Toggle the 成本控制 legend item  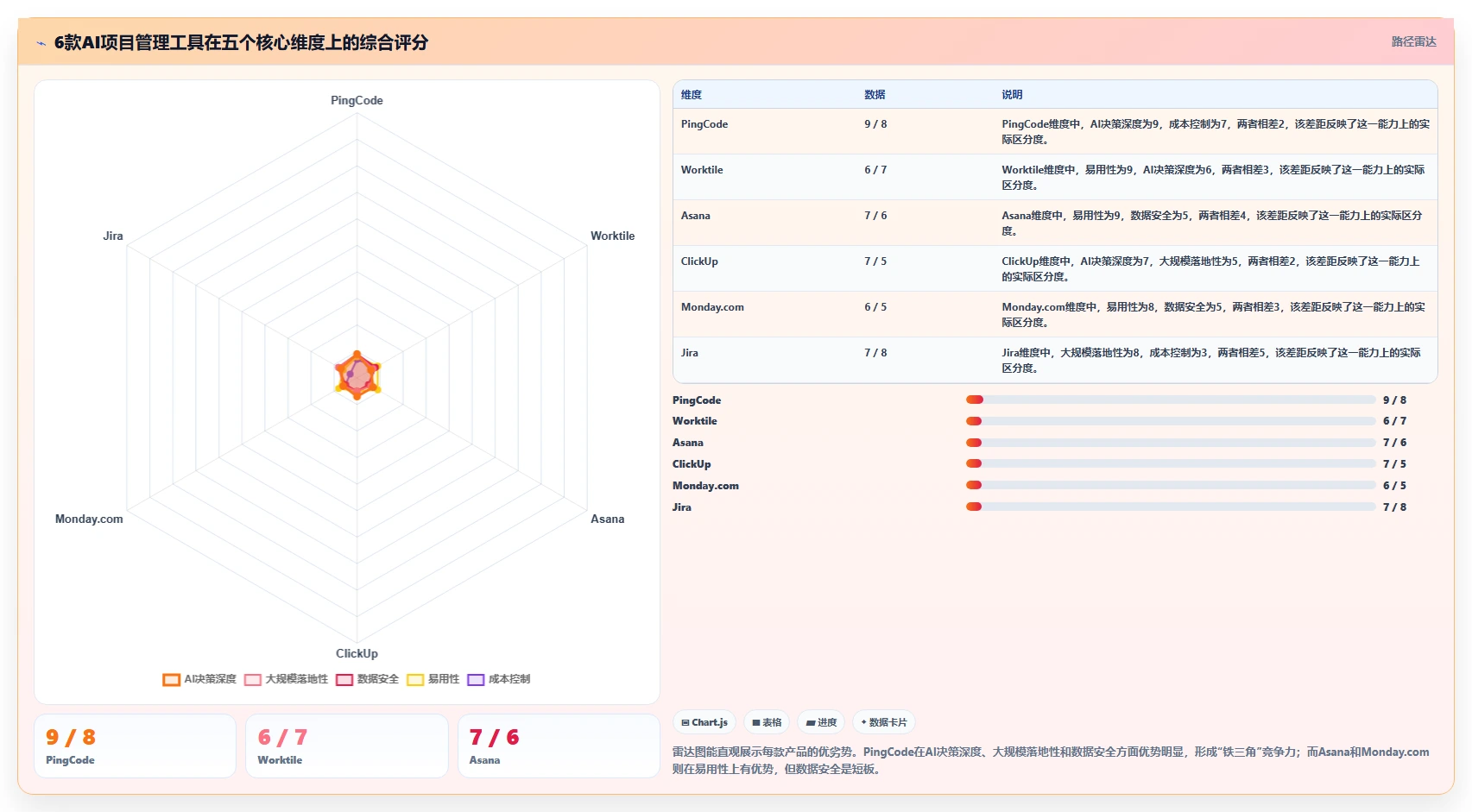coord(499,679)
